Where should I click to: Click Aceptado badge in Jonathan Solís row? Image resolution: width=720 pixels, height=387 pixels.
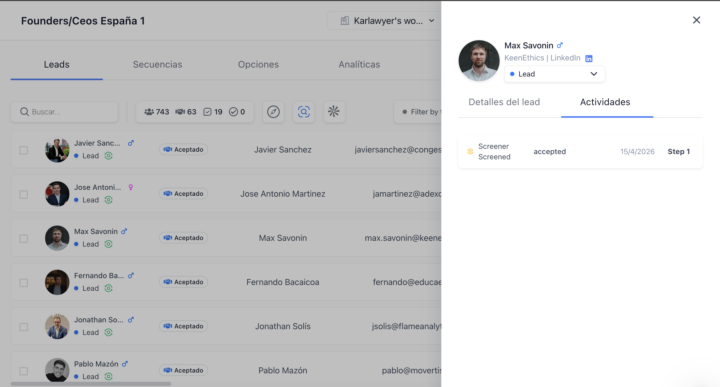183,326
